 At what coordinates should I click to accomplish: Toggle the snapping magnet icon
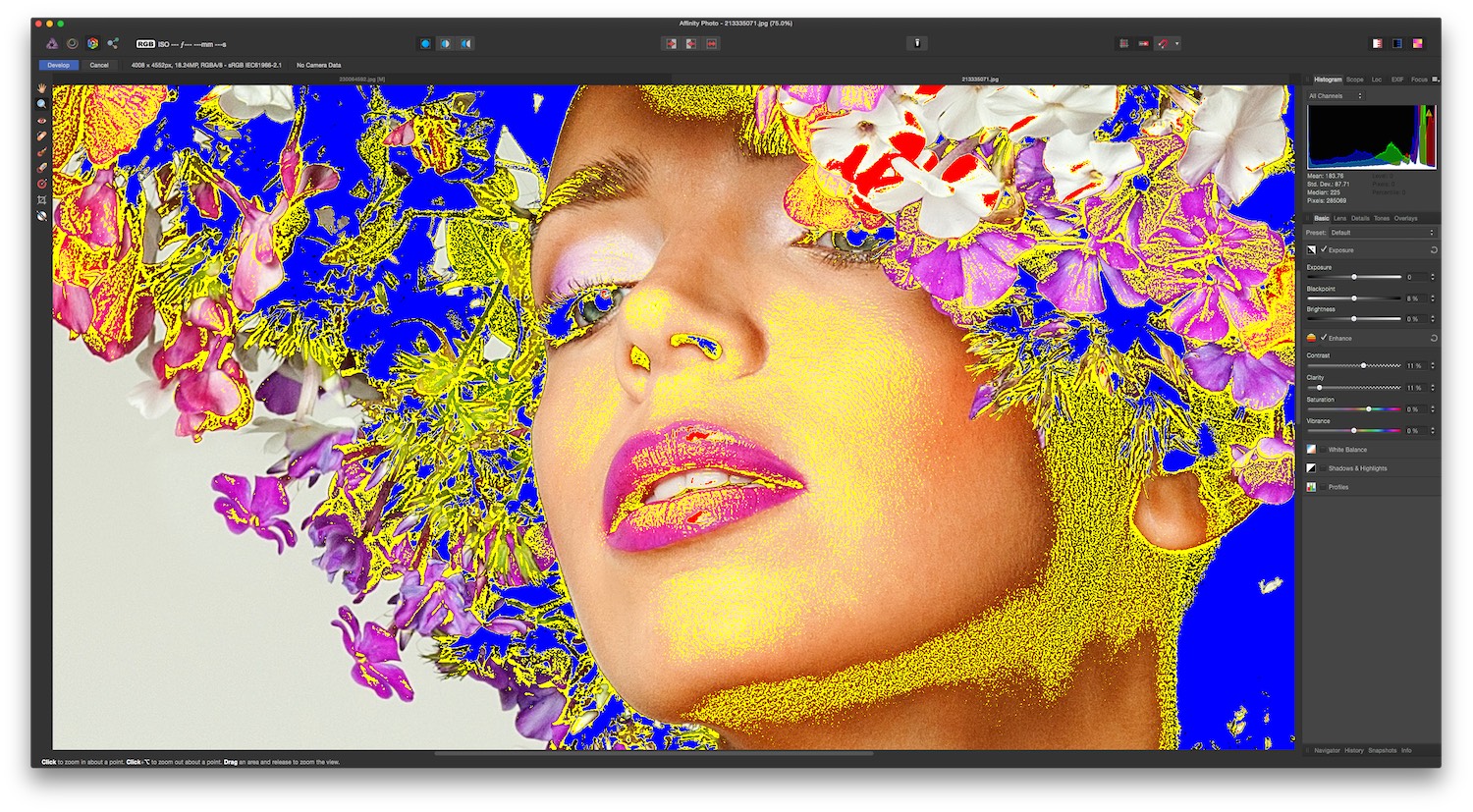[1164, 43]
